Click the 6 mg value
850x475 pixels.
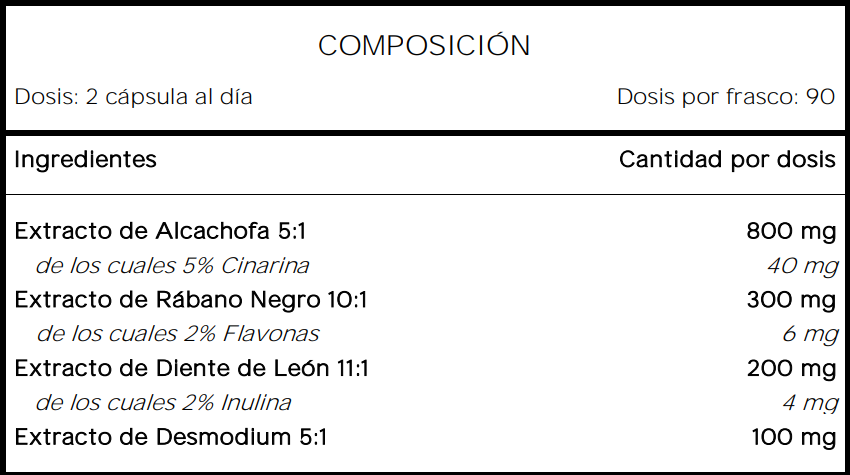point(809,334)
